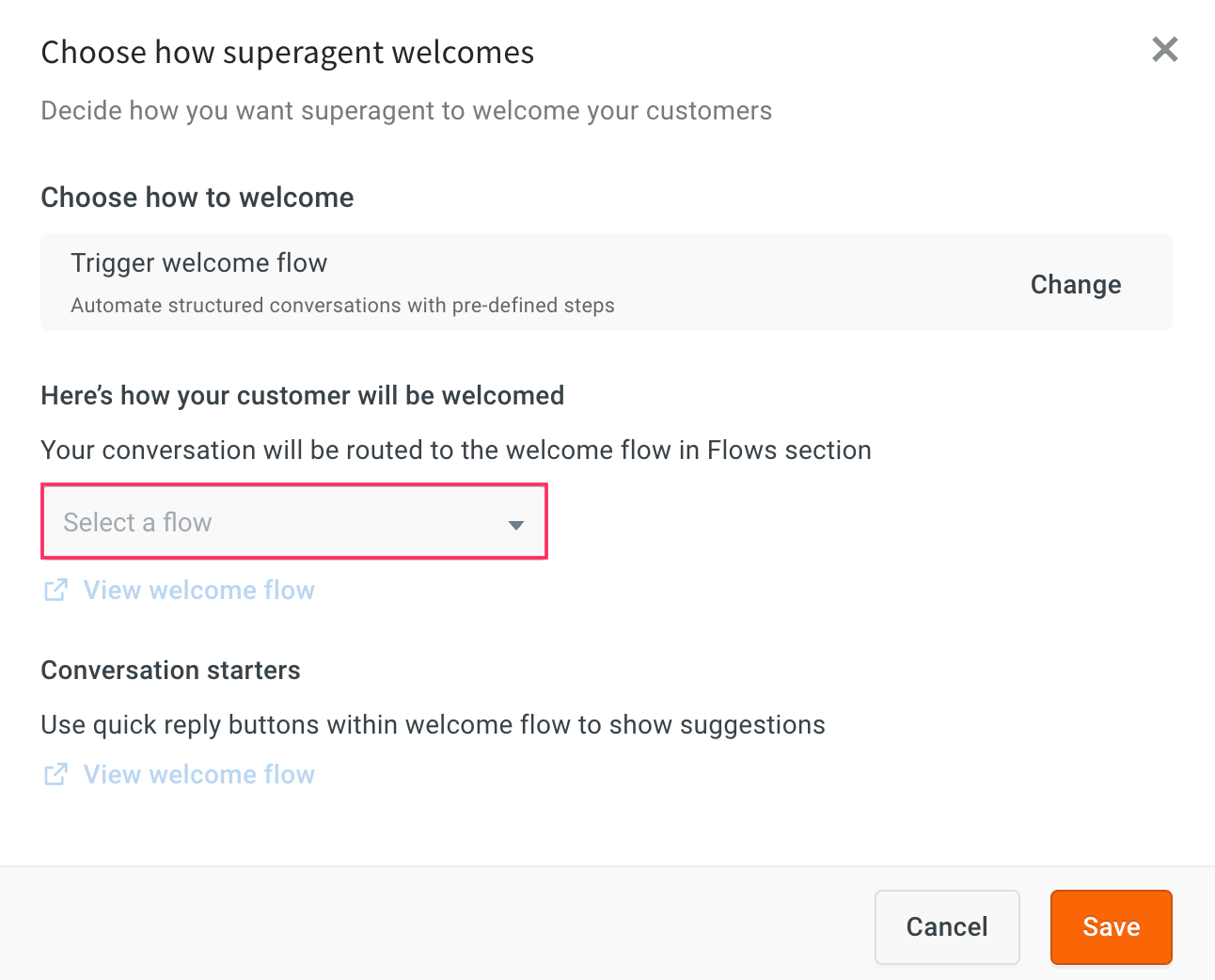Click the Conversation starters heading
This screenshot has width=1215, height=980.
point(170,671)
